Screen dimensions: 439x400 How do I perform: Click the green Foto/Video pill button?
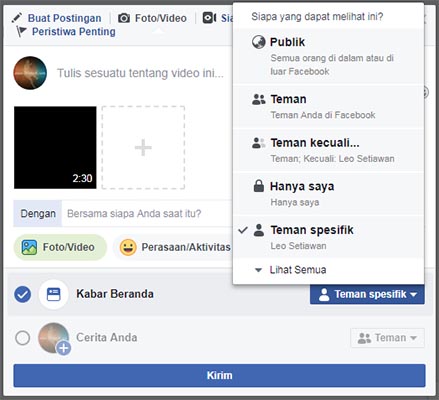click(x=60, y=247)
